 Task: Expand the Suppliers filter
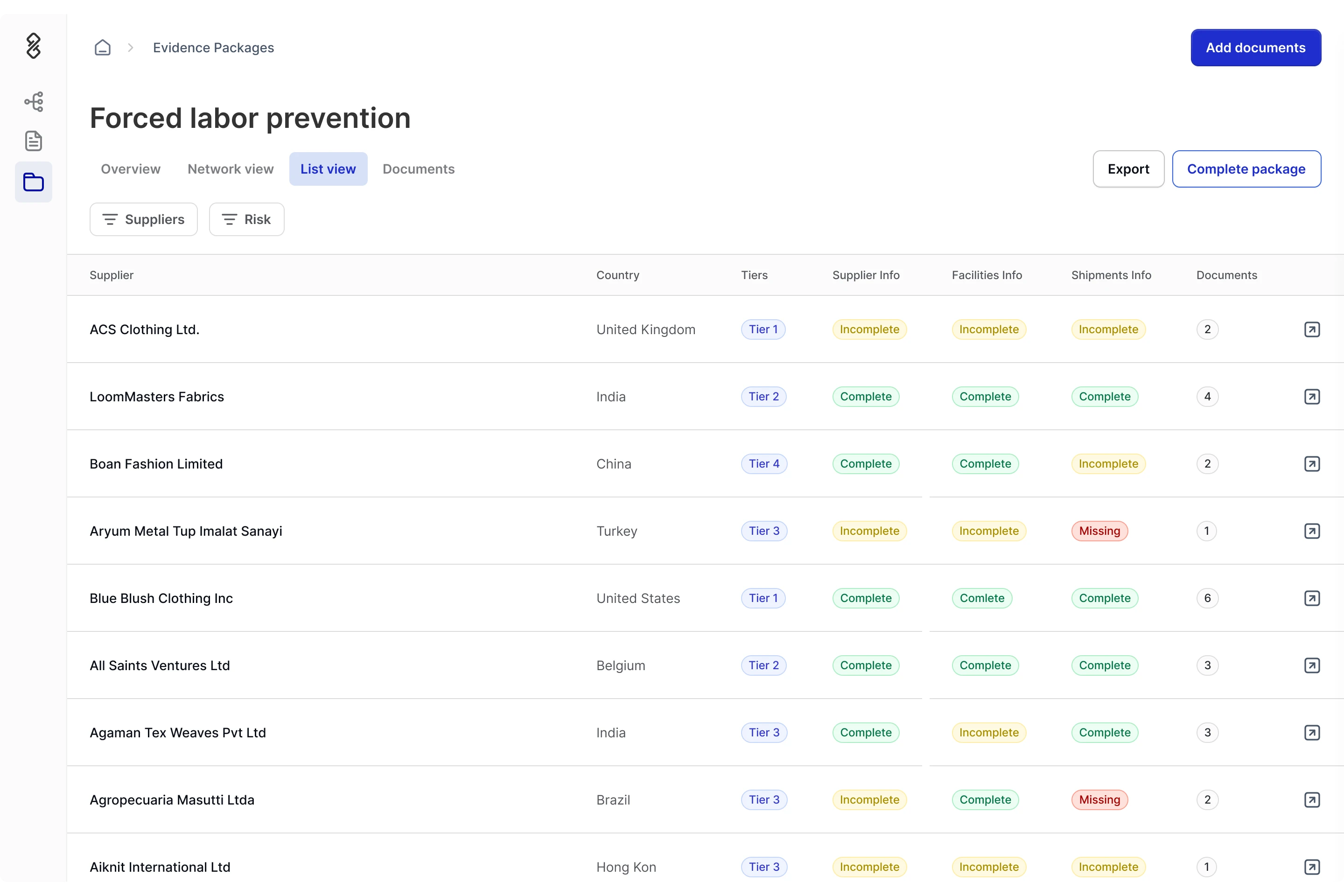(x=143, y=219)
